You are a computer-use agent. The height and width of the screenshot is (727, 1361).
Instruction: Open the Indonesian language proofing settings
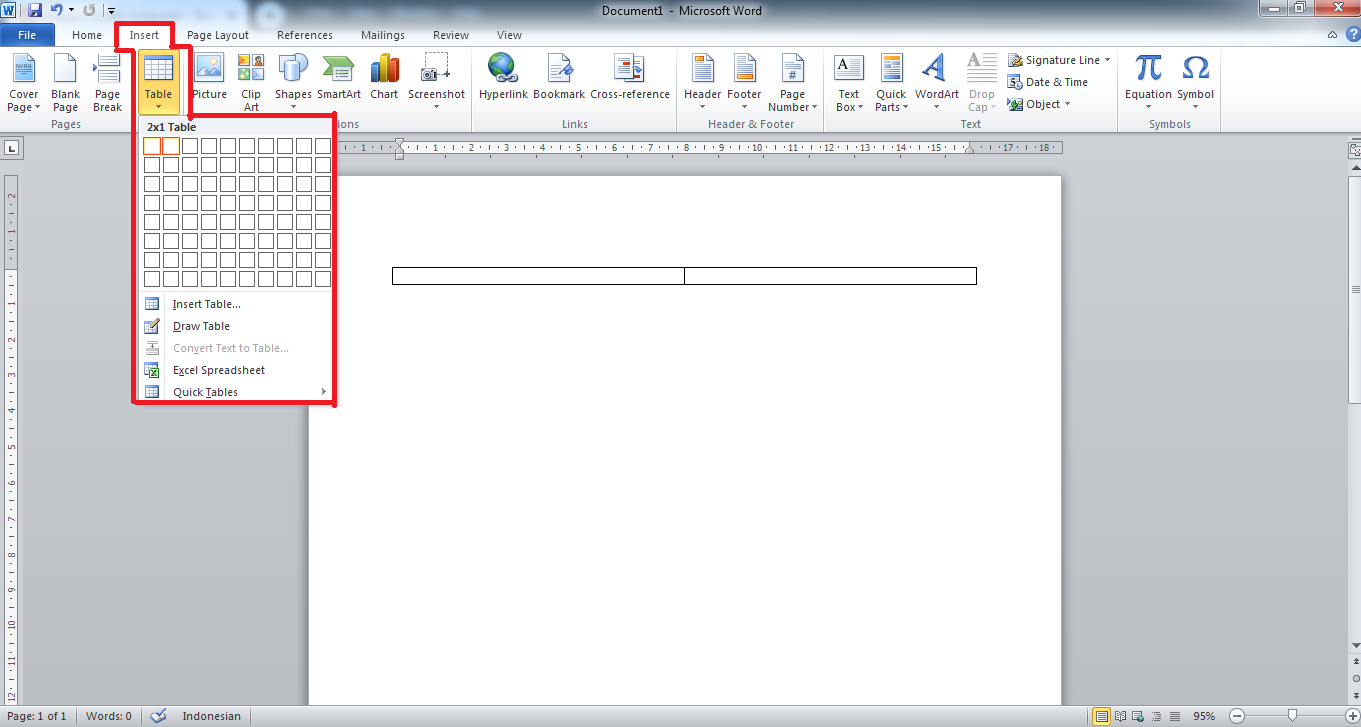(211, 716)
